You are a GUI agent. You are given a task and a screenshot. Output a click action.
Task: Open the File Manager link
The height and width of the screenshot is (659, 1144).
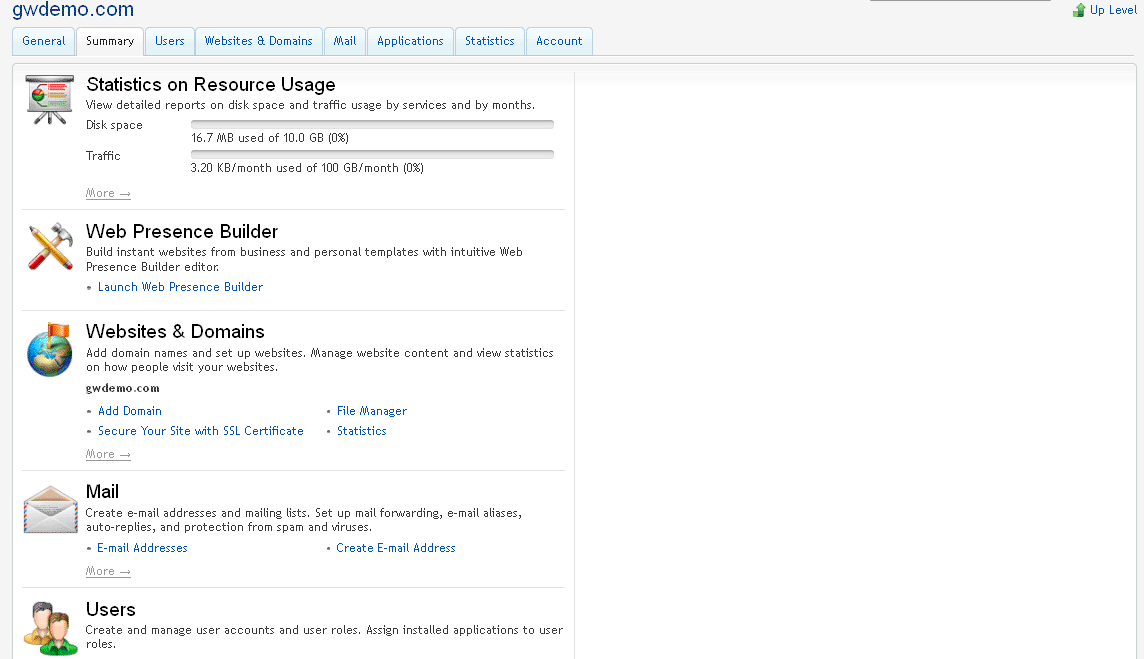click(372, 411)
